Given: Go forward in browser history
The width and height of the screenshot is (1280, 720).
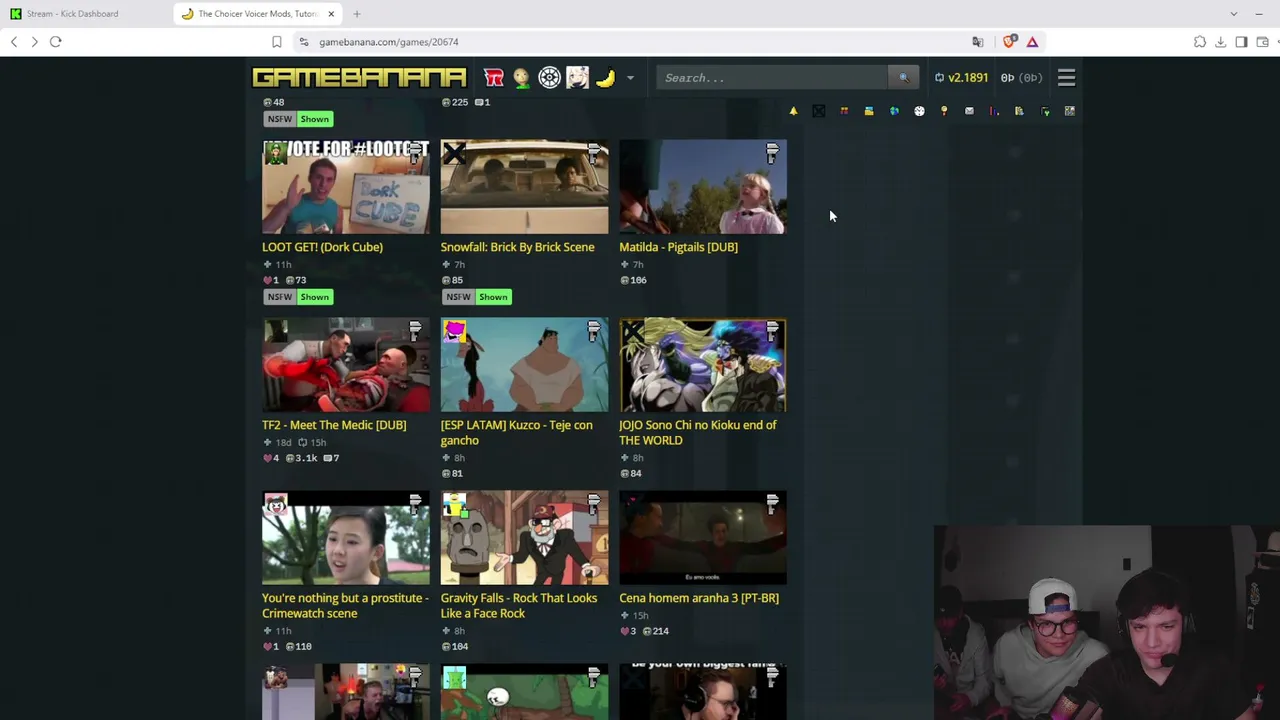Looking at the screenshot, I should [x=34, y=42].
